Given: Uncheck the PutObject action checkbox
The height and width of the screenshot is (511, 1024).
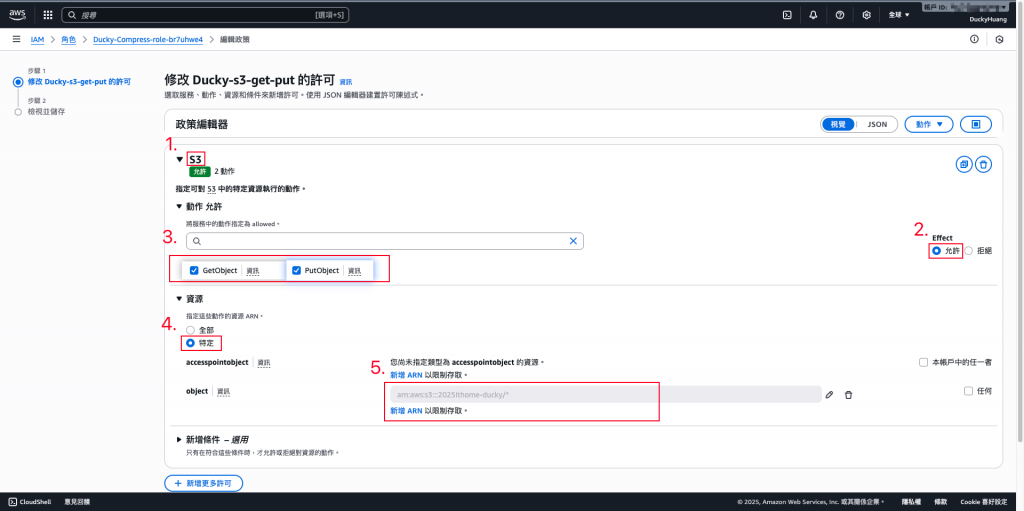Looking at the screenshot, I should coord(296,271).
